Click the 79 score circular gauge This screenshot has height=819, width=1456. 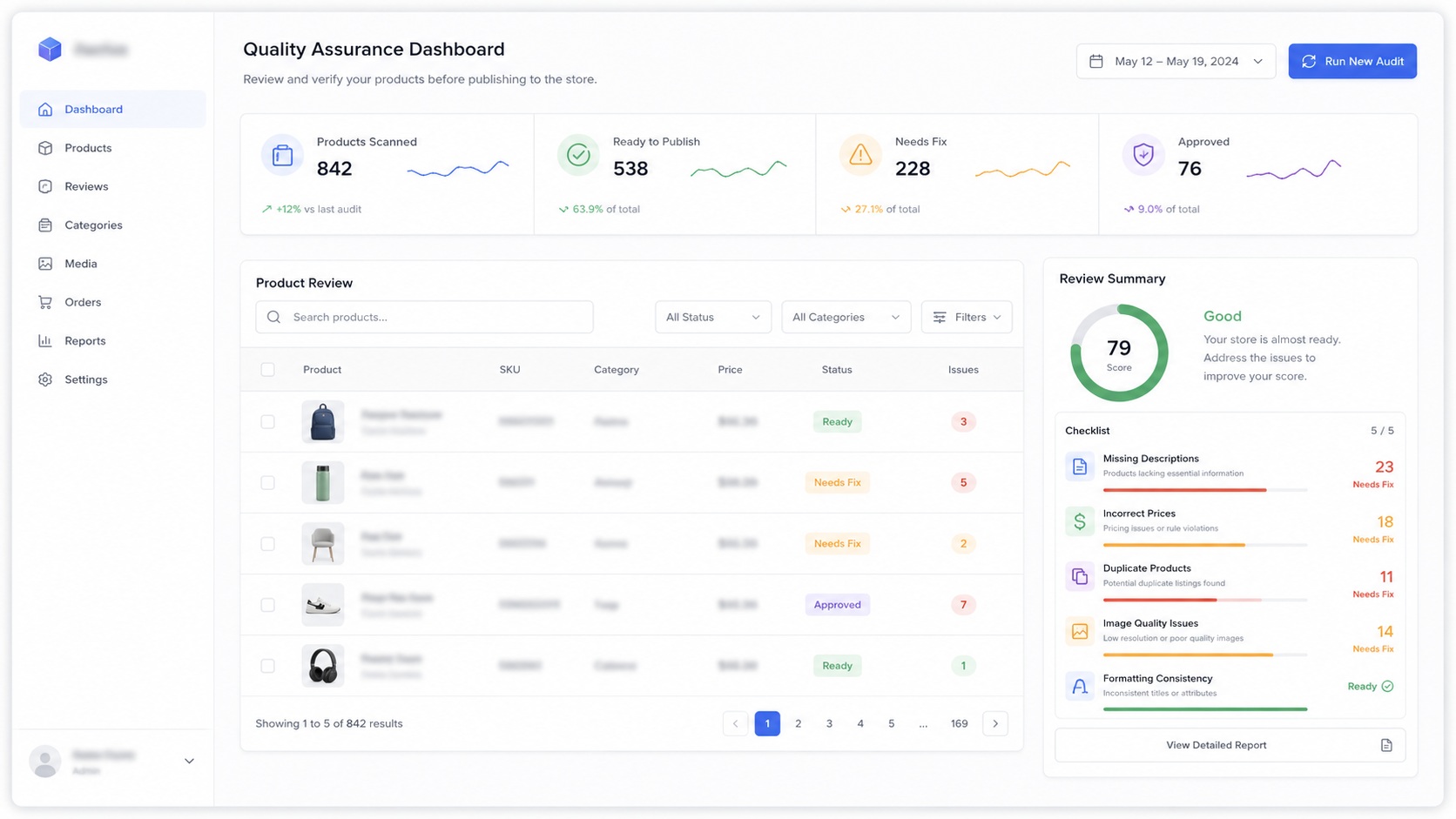tap(1119, 352)
